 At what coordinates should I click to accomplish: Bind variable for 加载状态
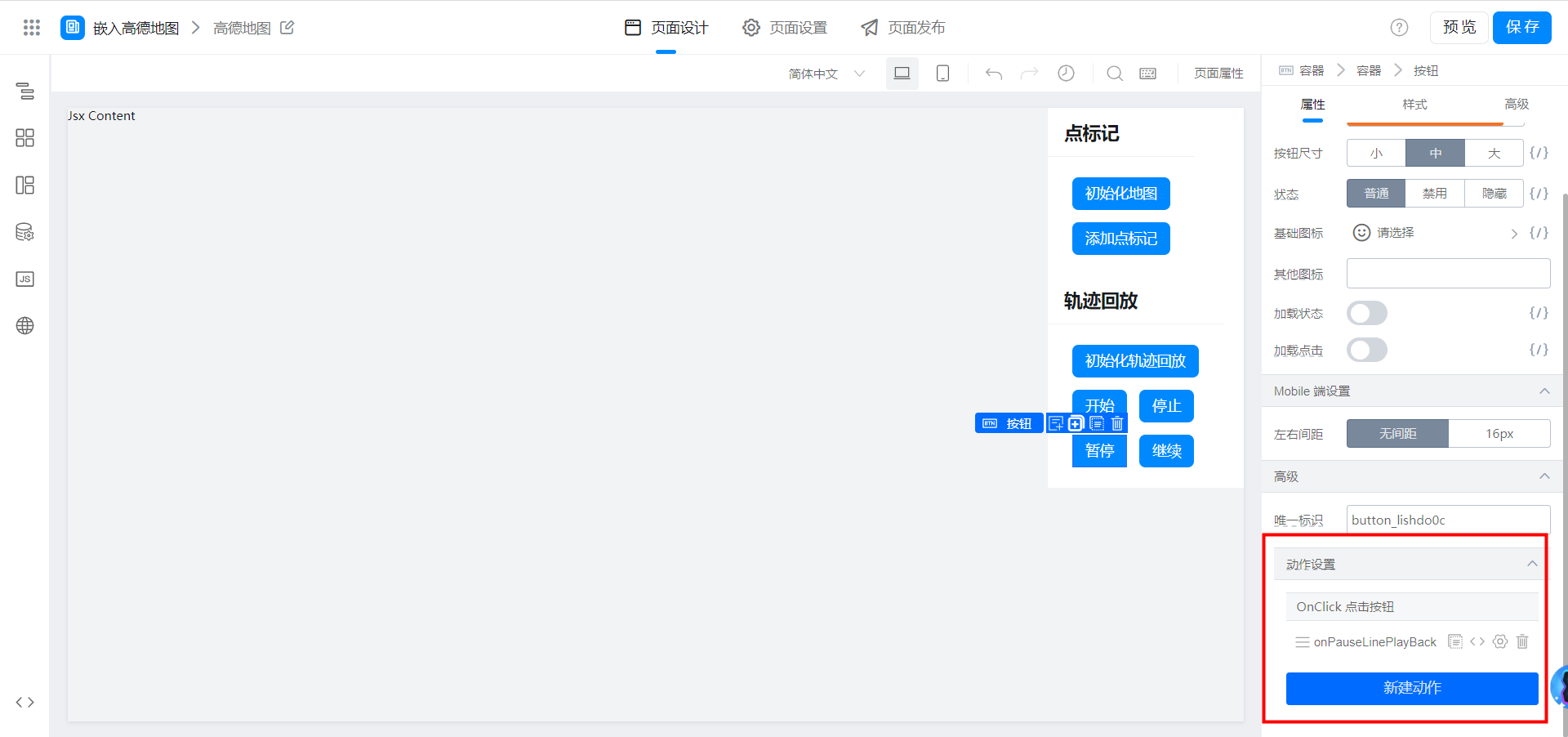click(x=1539, y=313)
